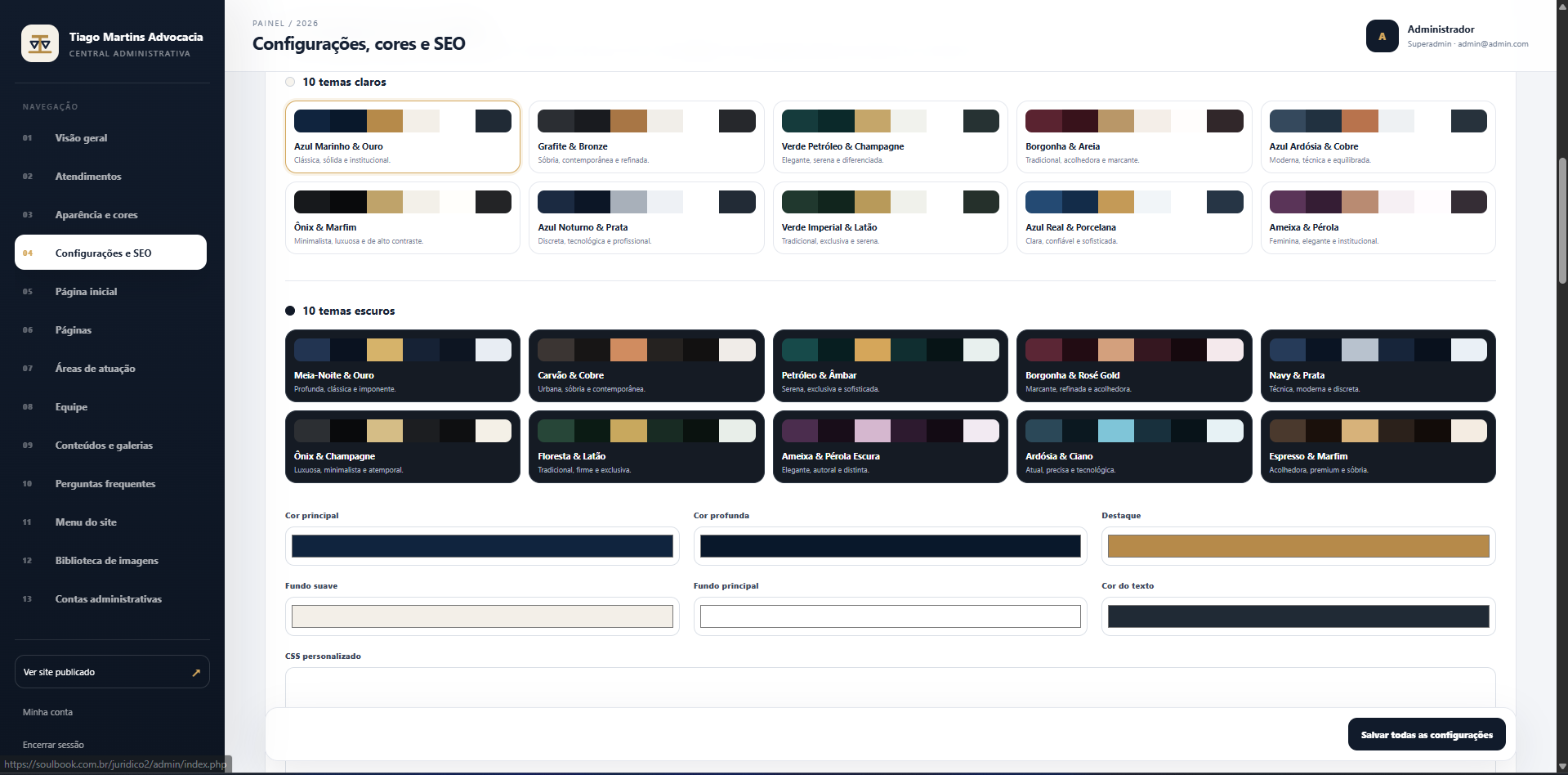The height and width of the screenshot is (775, 1568).
Task: Choose the Grafite & Bronze theme
Action: 646,137
